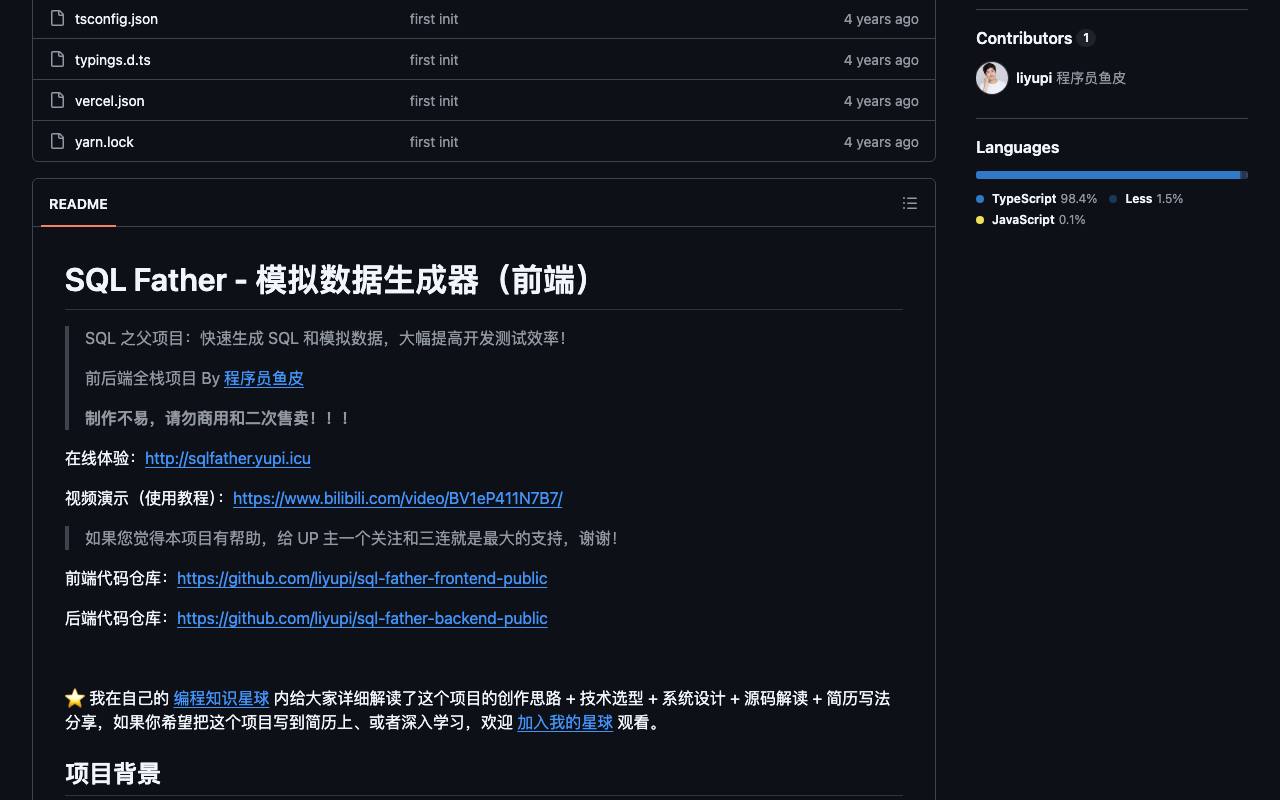The height and width of the screenshot is (800, 1280).
Task: Open yarn.lock file
Action: coord(104,142)
